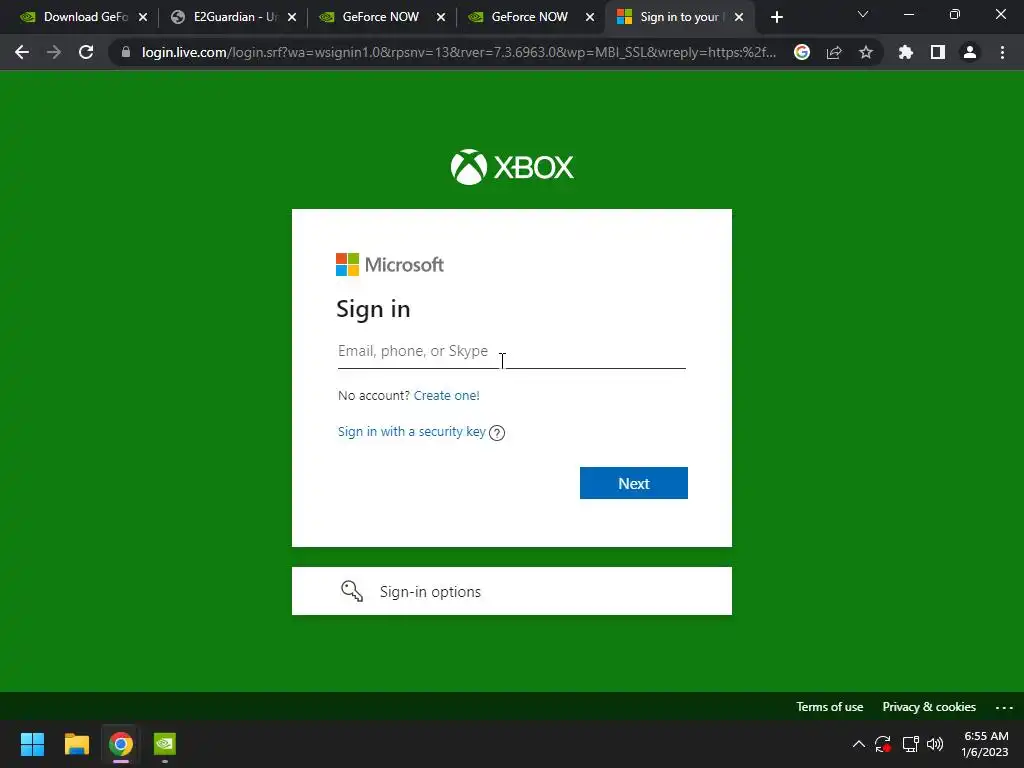The height and width of the screenshot is (768, 1024).
Task: Open Sign-in options
Action: (511, 591)
